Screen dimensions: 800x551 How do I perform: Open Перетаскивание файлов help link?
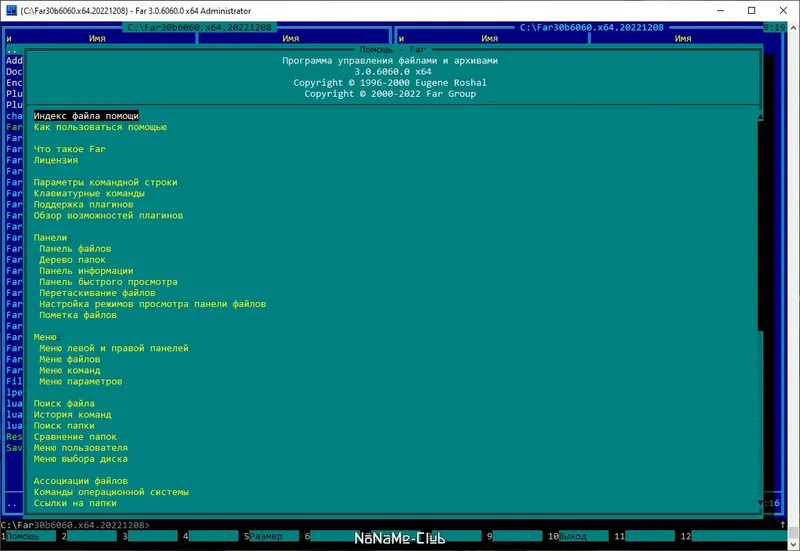[x=97, y=293]
